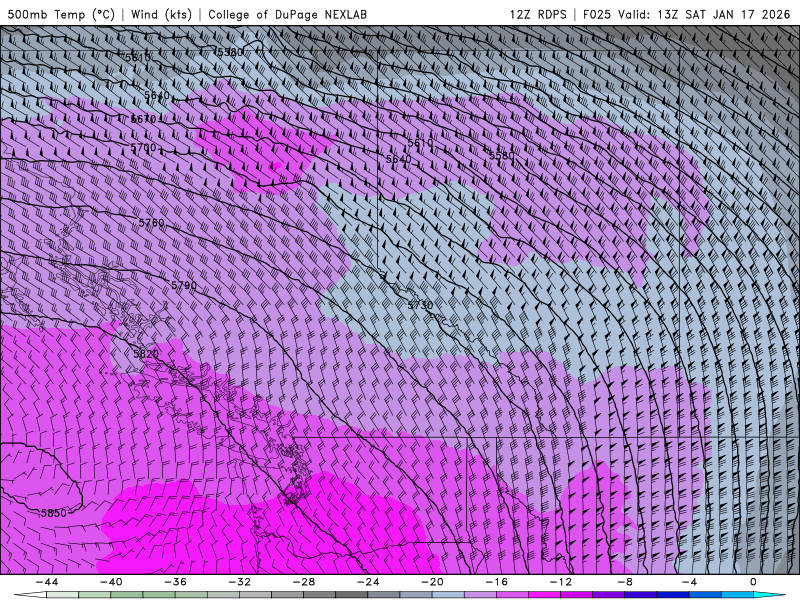Viewport: 800px width, 600px height.
Task: Click the -12 label on the color scale
Action: pos(561,582)
